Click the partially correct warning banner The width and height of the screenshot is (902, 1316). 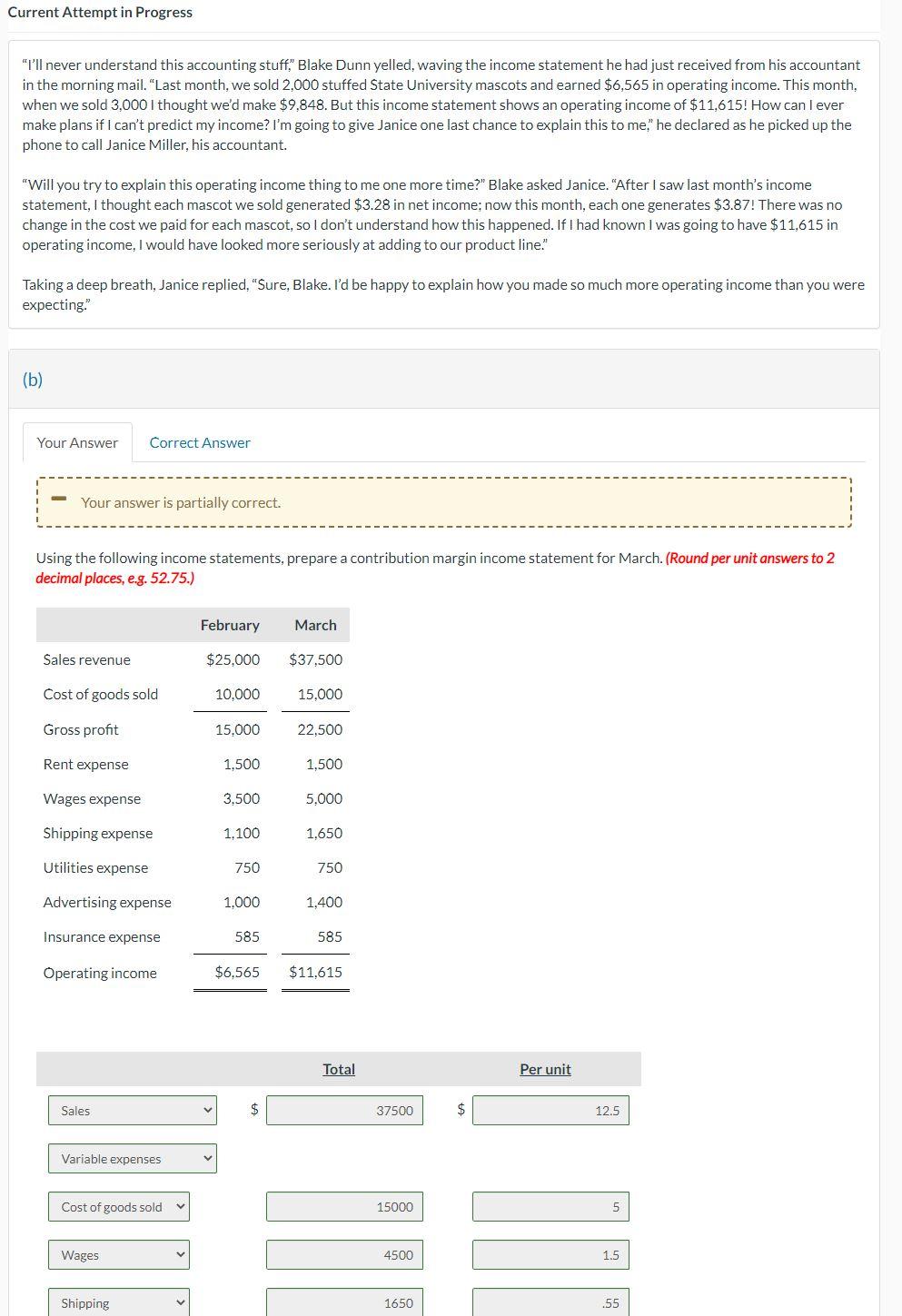(x=444, y=501)
